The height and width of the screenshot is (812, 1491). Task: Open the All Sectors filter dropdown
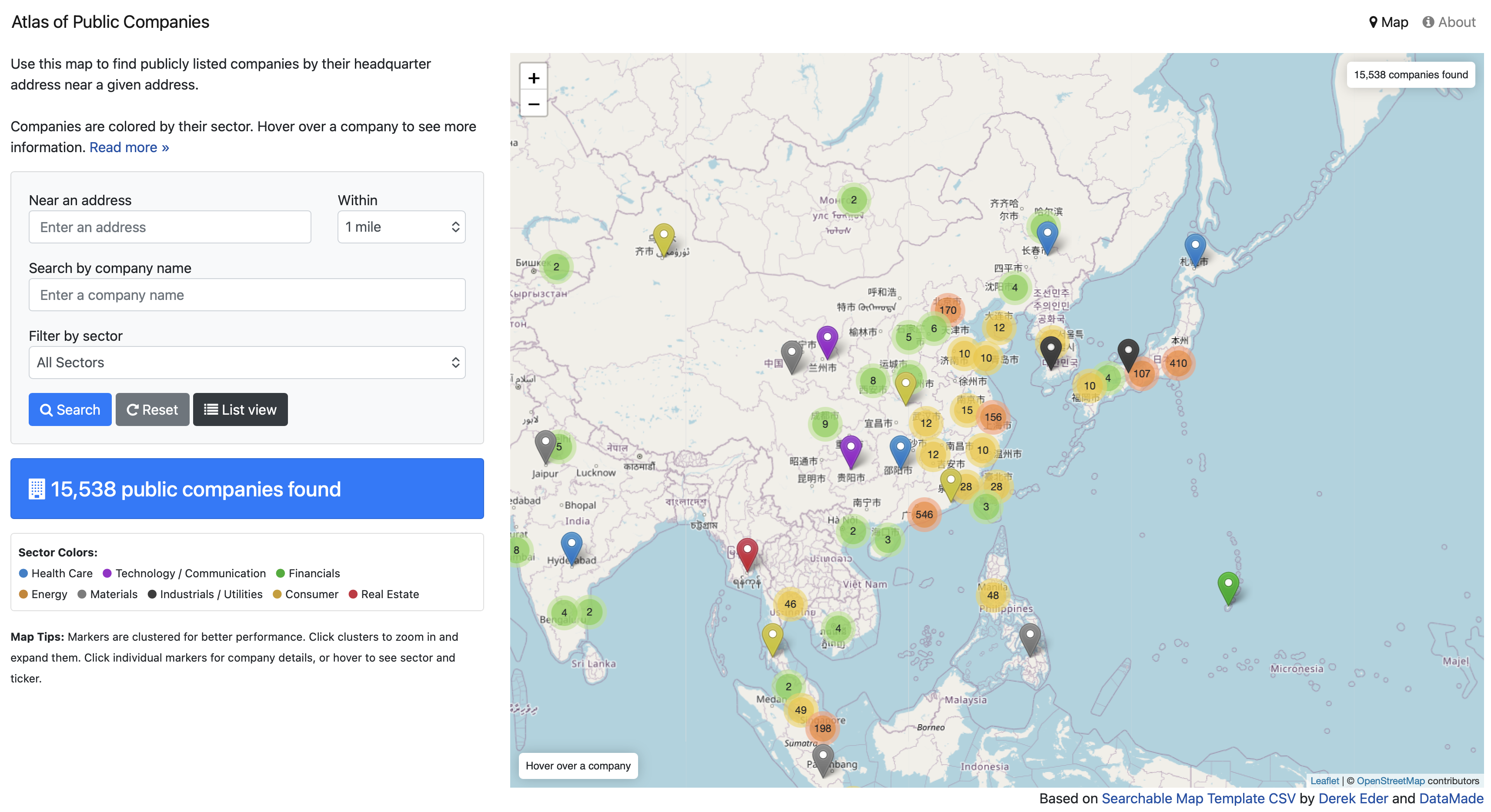[247, 363]
